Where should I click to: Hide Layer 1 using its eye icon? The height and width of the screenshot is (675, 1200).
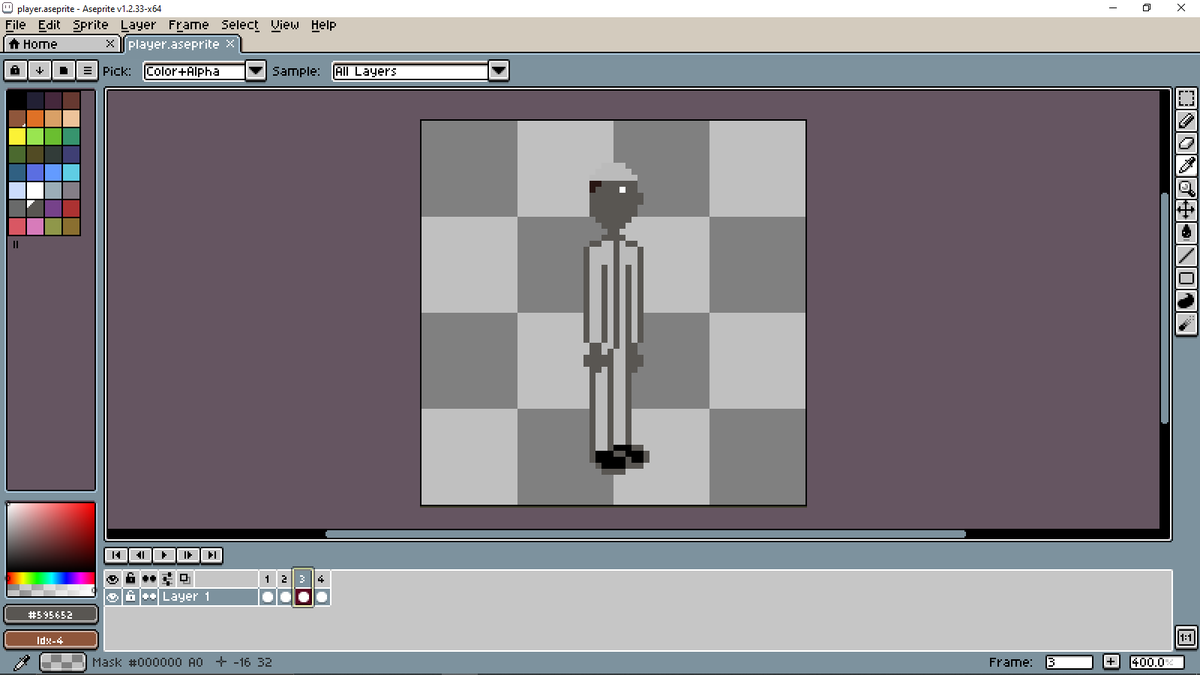point(113,597)
